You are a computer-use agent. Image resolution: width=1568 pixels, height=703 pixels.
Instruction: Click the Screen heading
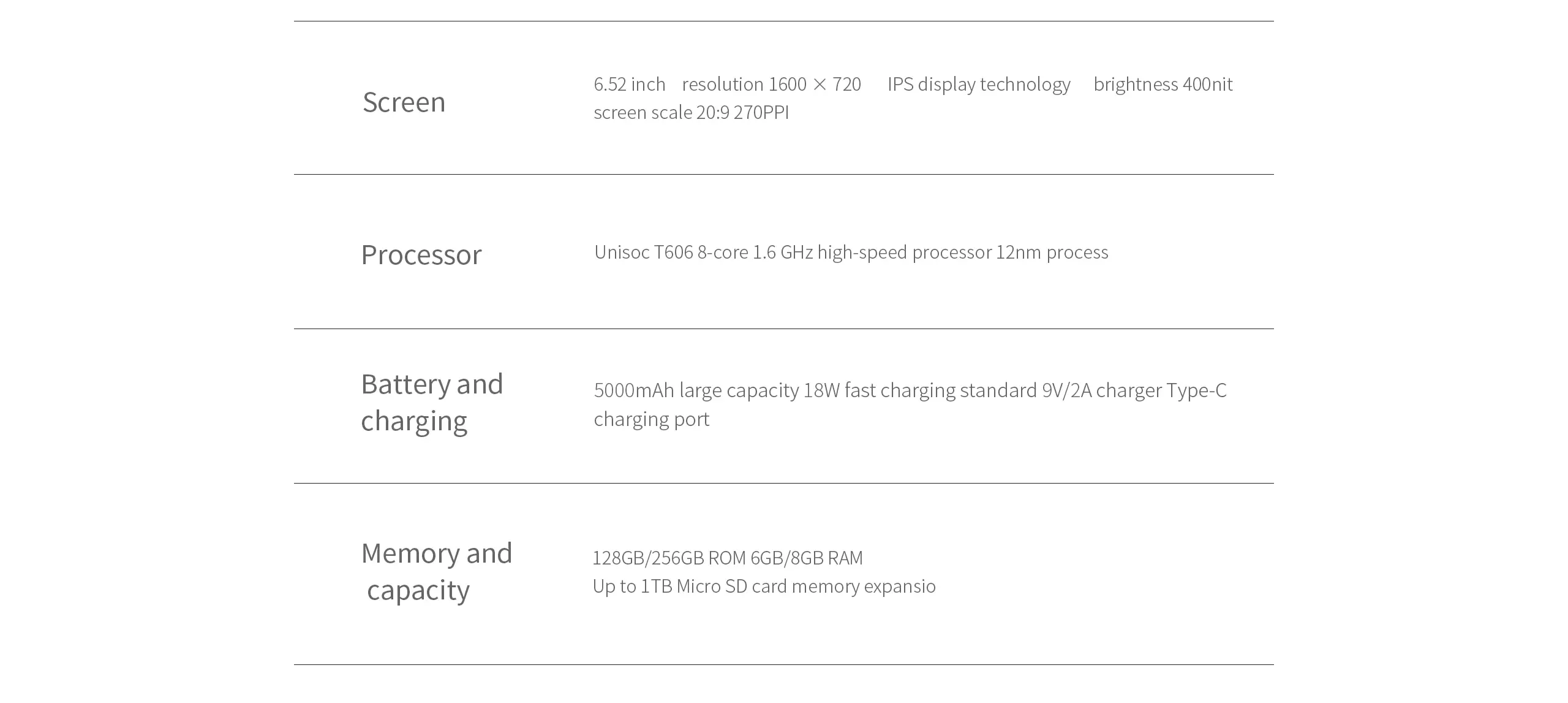[x=404, y=102]
